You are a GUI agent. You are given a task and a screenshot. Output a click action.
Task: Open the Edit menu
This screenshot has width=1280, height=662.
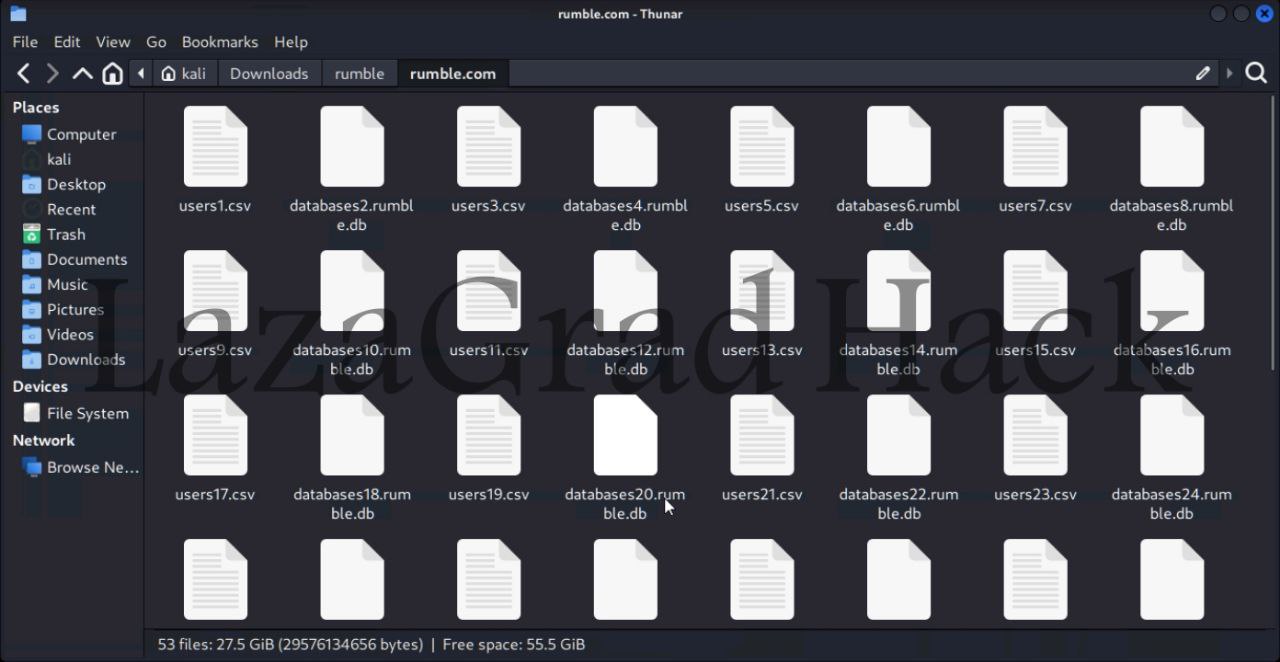(67, 42)
